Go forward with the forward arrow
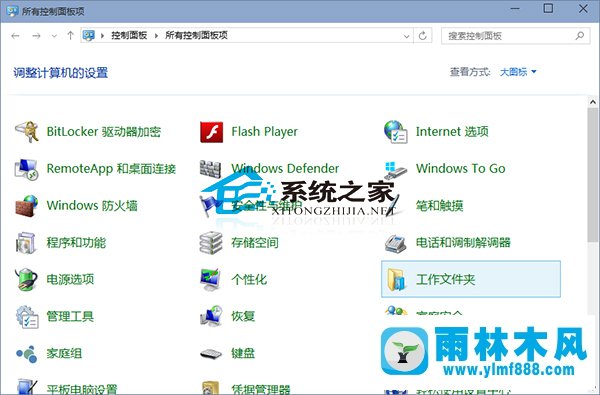Screen dimensions: 600x395 [x=36, y=36]
